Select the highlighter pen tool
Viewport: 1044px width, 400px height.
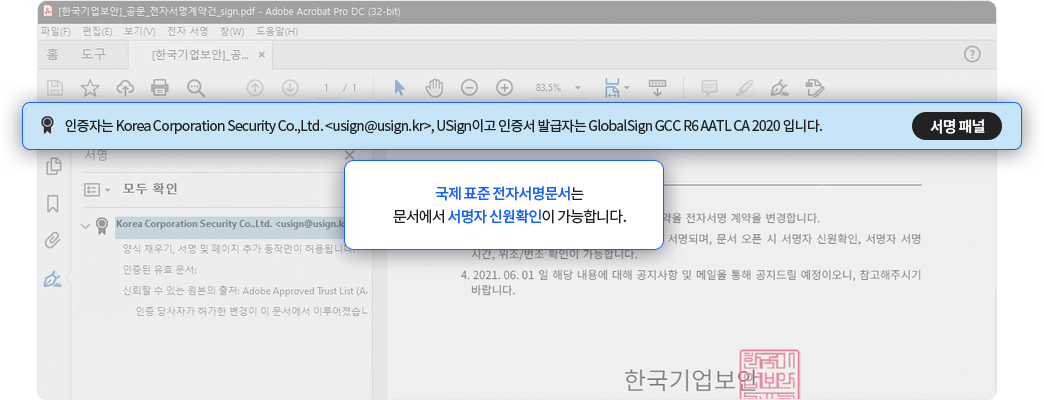coord(745,87)
